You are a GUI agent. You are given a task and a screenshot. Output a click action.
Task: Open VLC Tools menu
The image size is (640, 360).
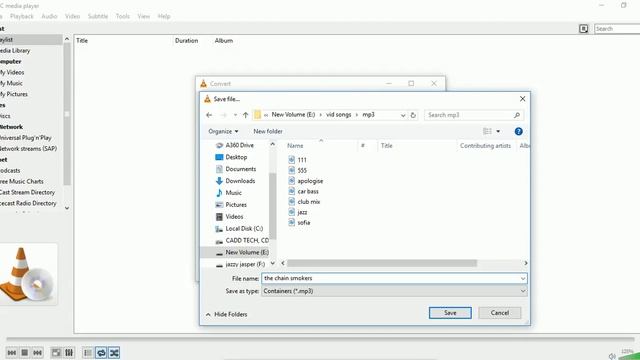122,16
